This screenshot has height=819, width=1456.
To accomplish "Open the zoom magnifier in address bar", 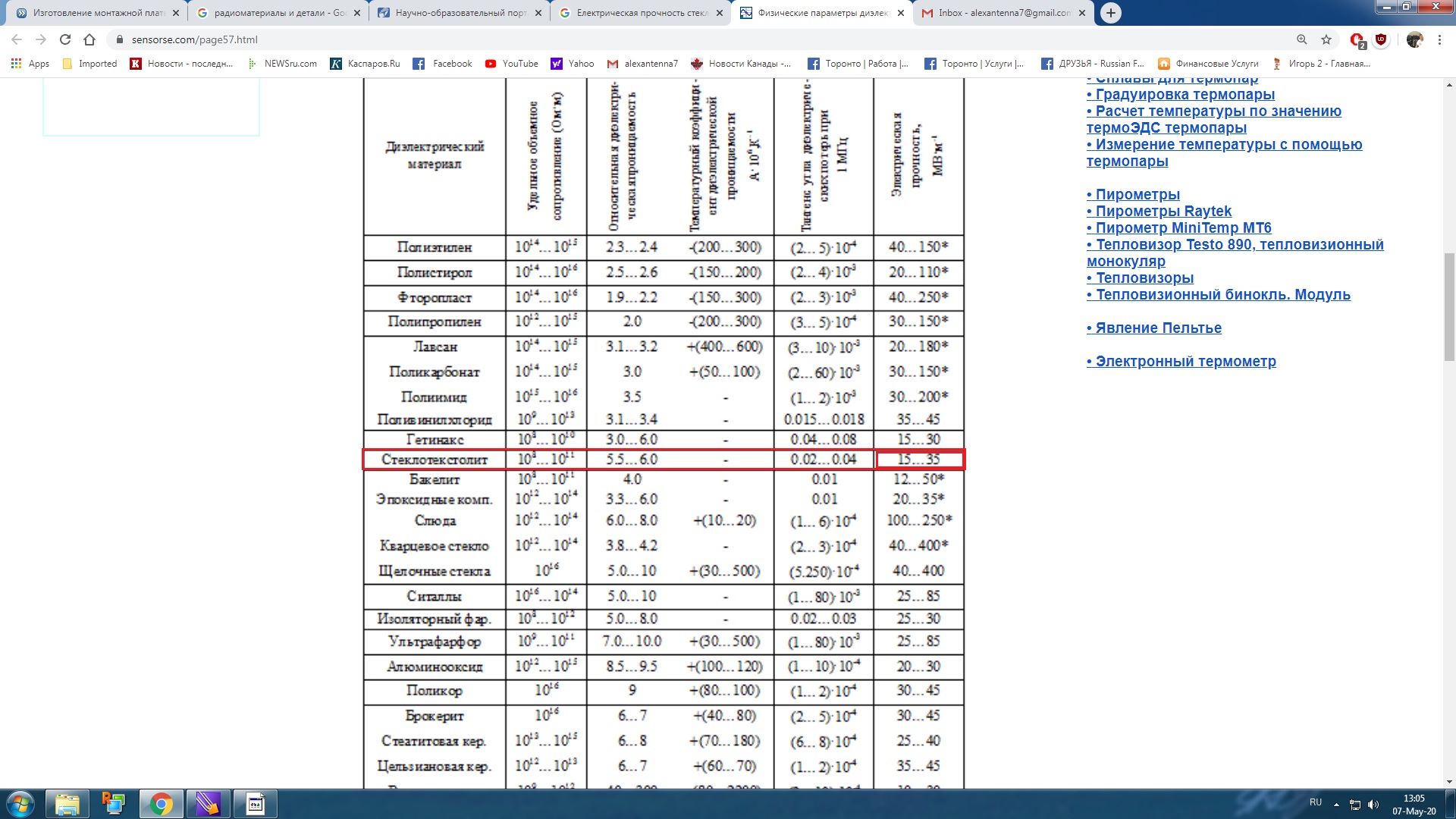I will [1301, 39].
